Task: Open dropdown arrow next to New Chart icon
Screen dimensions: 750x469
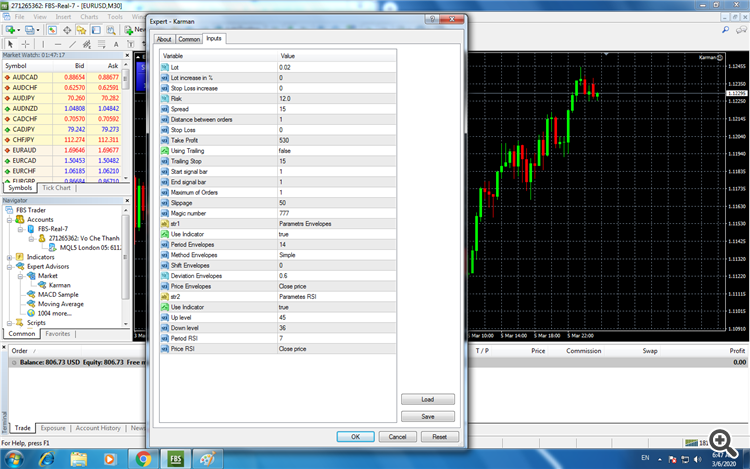Action: pos(19,30)
